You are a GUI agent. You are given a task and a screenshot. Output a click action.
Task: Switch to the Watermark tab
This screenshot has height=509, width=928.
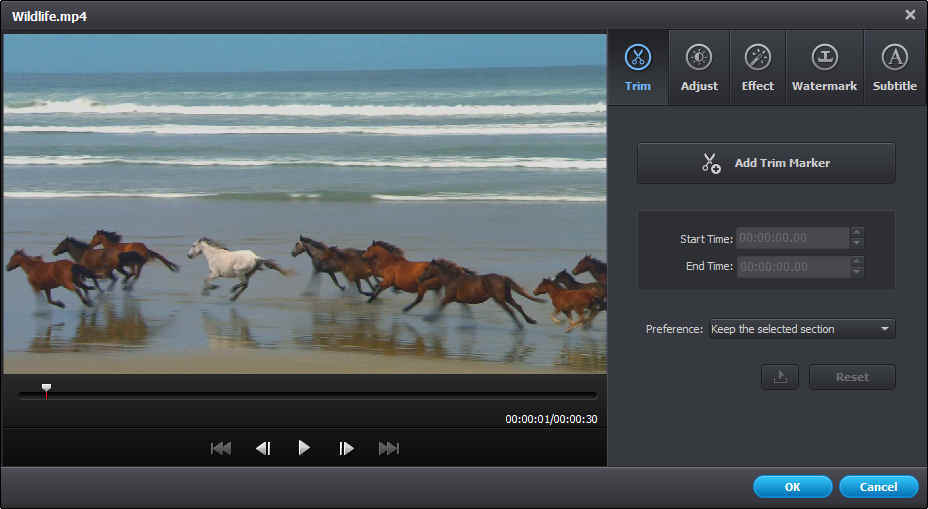point(824,67)
